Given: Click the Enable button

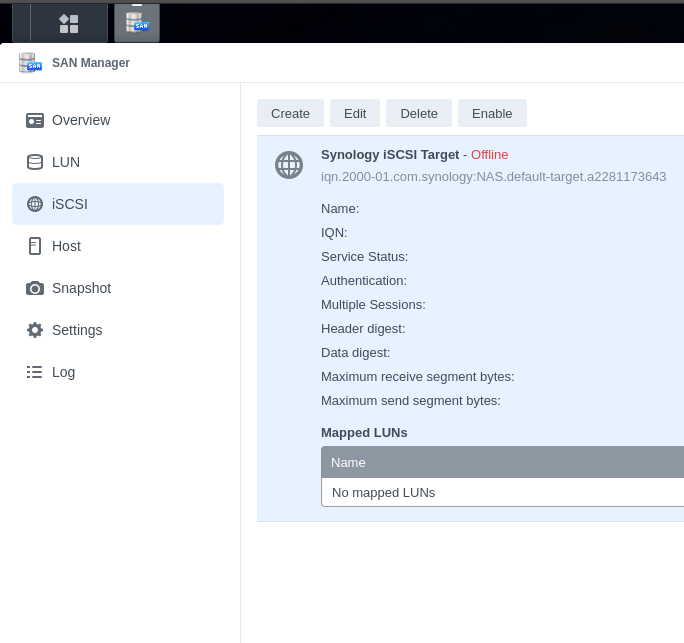Looking at the screenshot, I should click(x=492, y=113).
